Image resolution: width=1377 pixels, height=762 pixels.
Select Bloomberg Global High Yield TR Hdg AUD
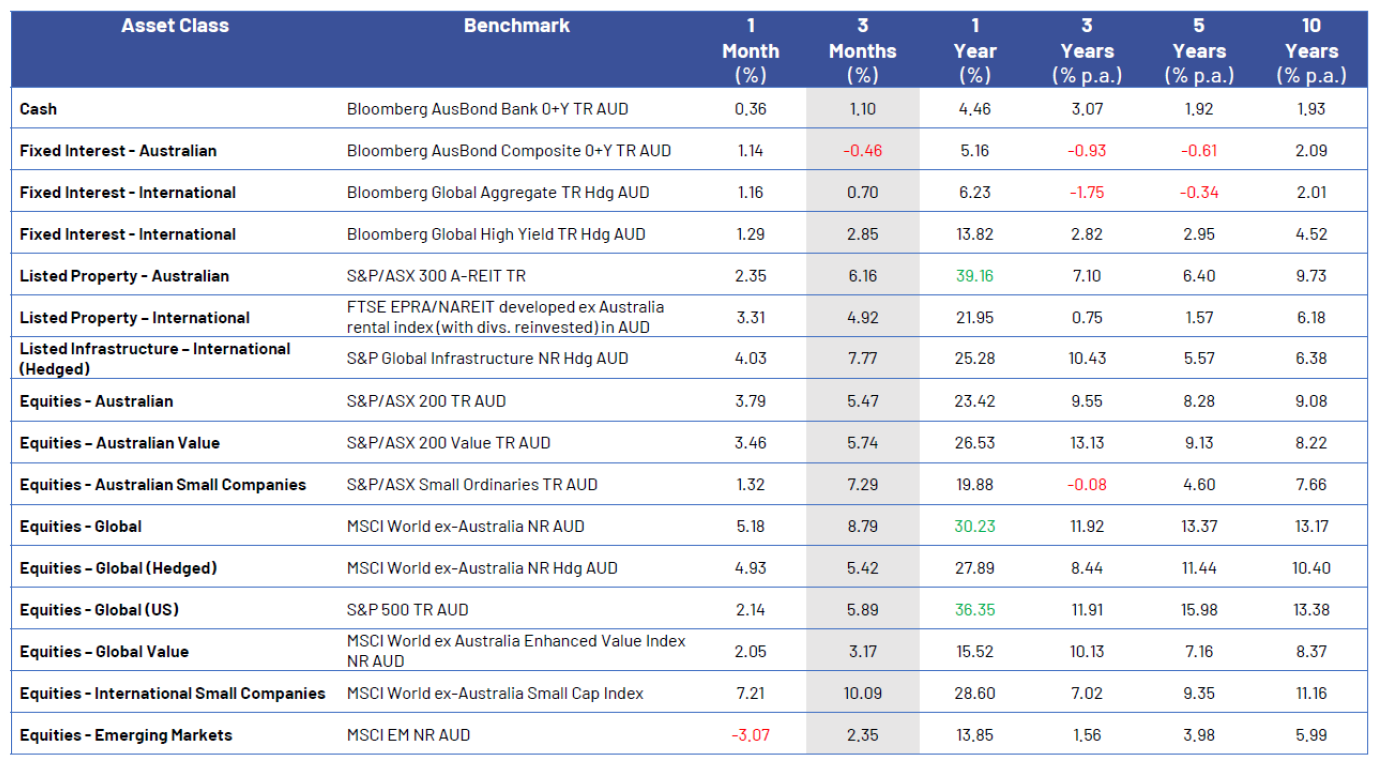pos(496,234)
